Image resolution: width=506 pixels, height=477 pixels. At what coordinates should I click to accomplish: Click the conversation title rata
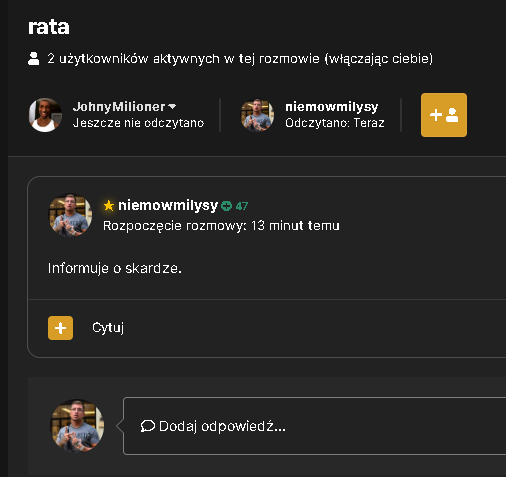(49, 27)
